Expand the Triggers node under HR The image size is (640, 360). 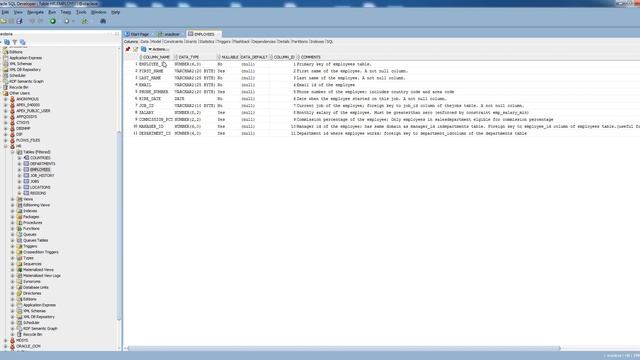tap(13, 246)
